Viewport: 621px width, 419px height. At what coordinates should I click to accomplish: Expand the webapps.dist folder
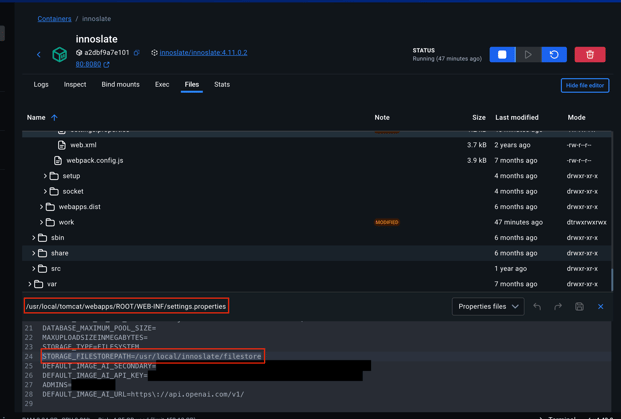(41, 207)
